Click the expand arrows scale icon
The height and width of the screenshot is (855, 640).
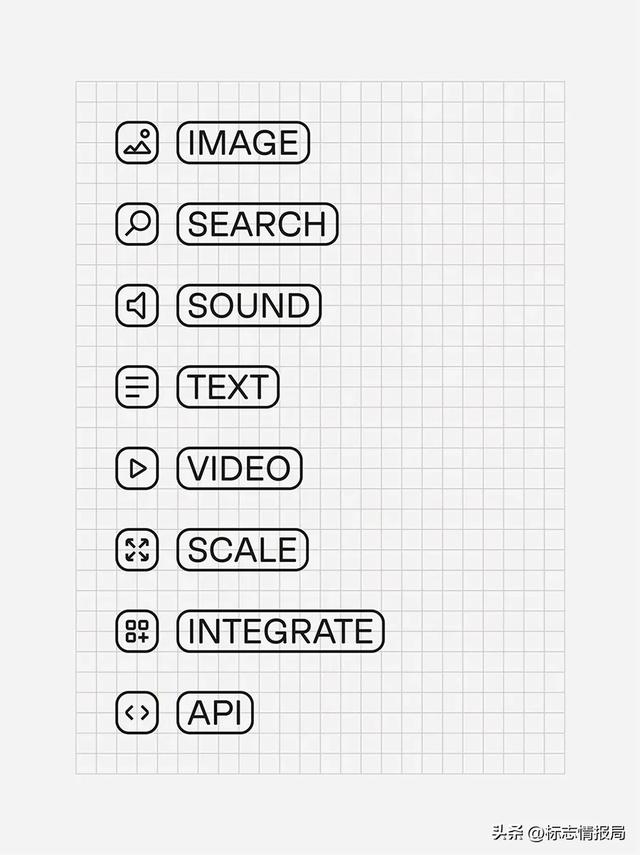click(x=137, y=549)
